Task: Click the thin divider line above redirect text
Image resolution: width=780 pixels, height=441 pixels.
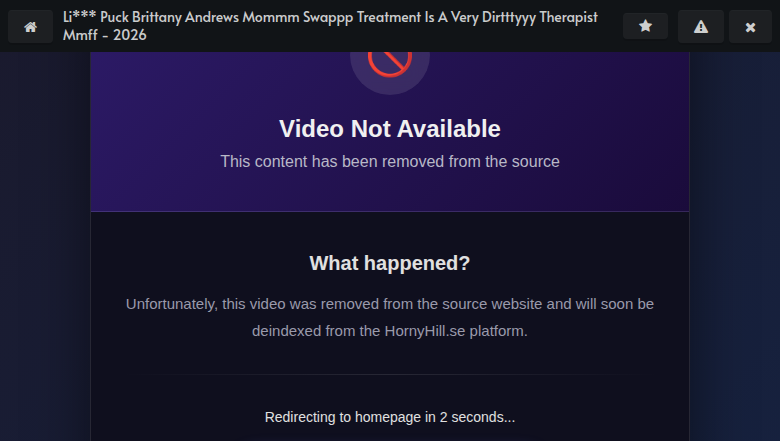Action: coord(390,374)
